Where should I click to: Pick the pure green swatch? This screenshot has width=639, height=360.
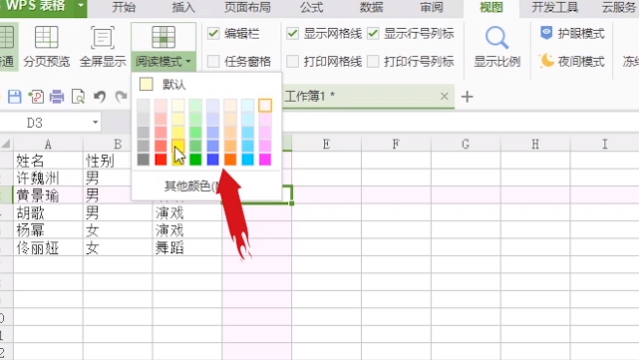[195, 159]
